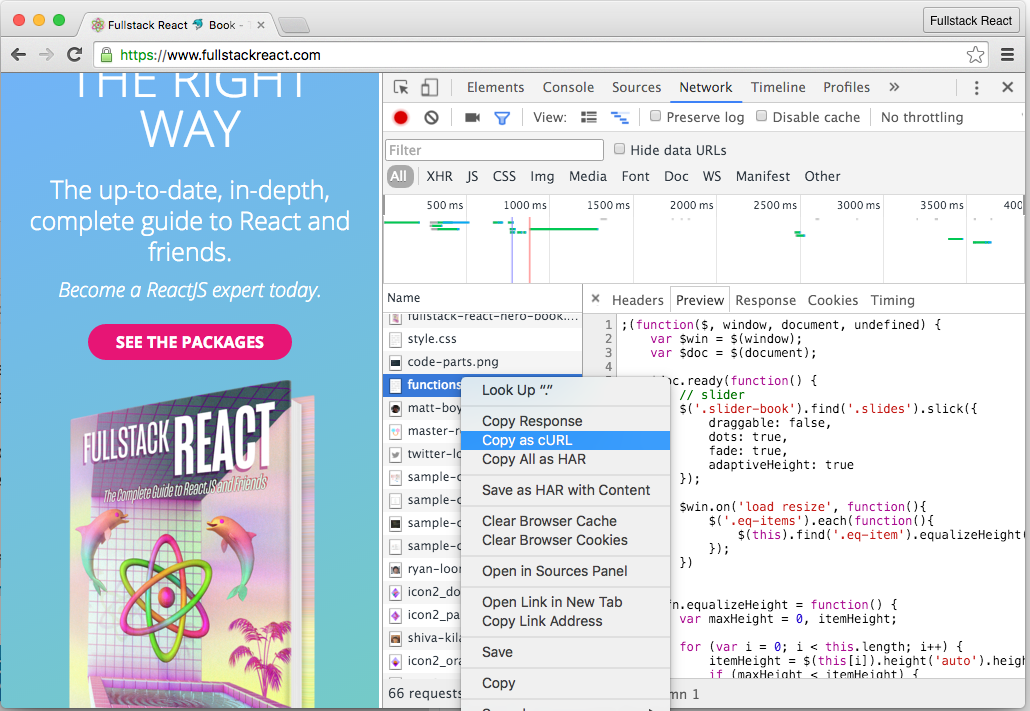Click the capture screenshots camera icon
This screenshot has height=711, width=1030.
472,118
